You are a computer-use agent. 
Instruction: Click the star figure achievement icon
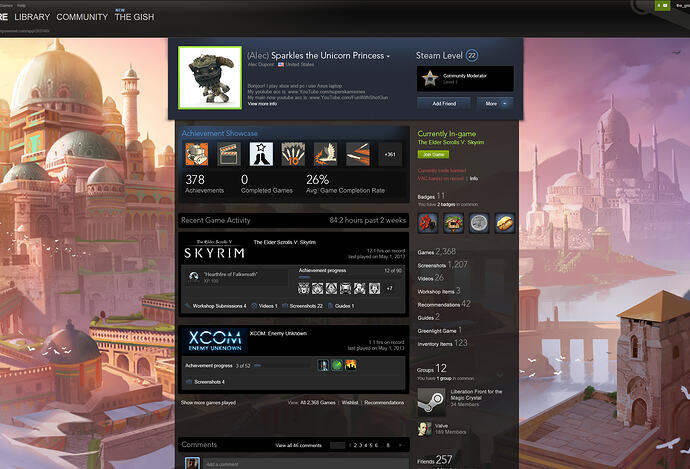point(261,154)
